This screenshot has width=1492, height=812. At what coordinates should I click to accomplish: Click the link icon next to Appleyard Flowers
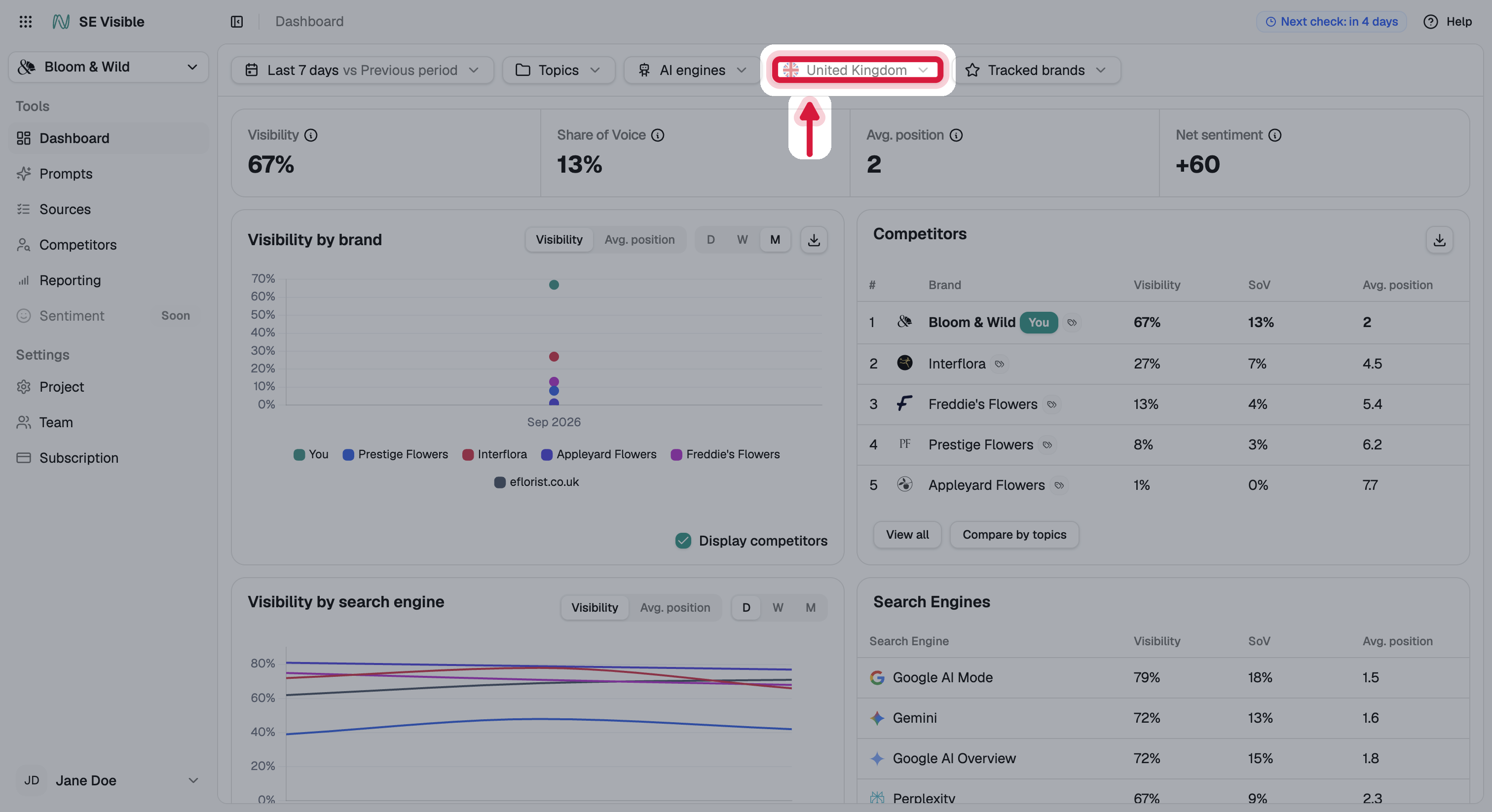pyautogui.click(x=1059, y=485)
